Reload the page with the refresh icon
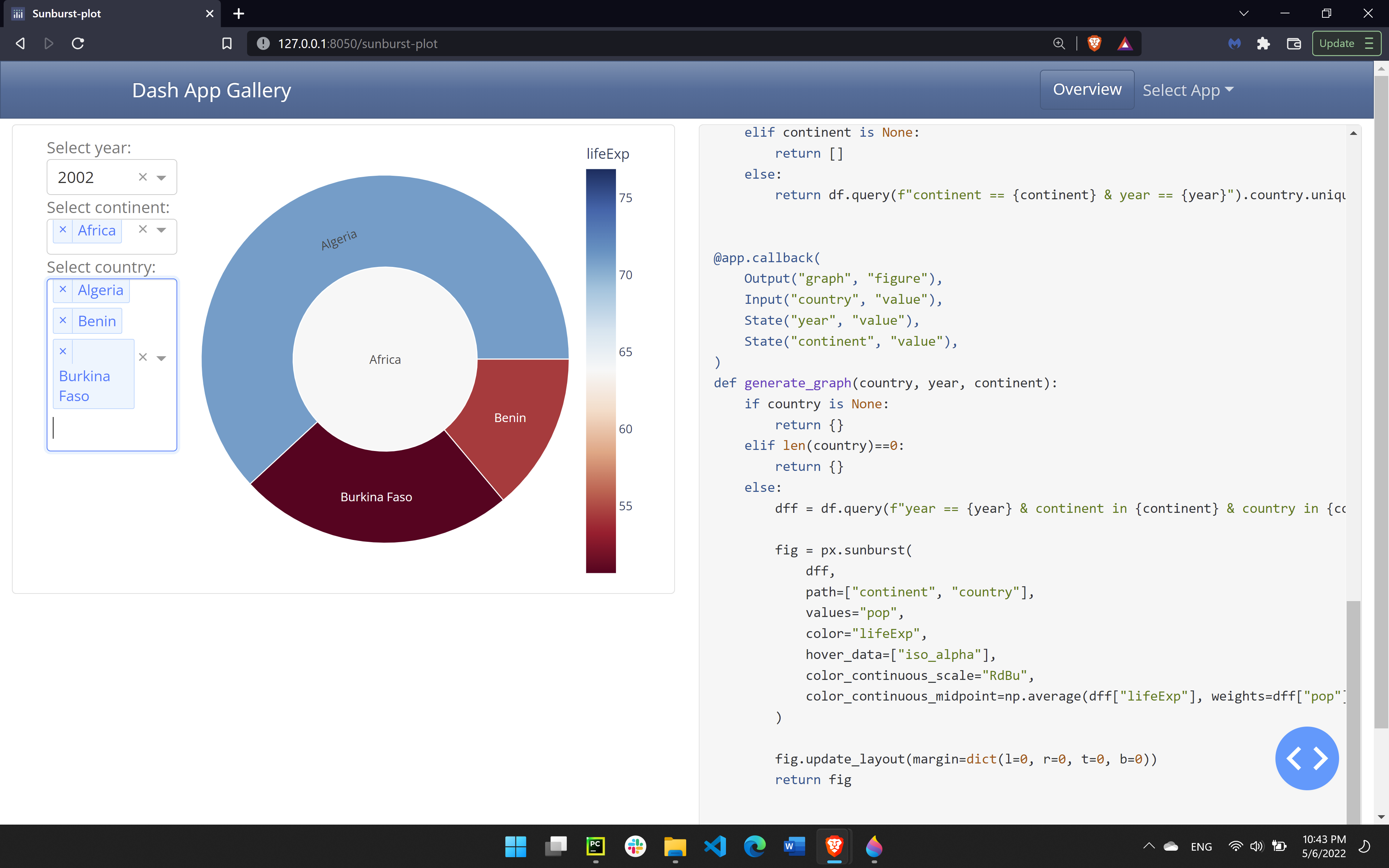Screen dimensions: 1389x868 78,44
